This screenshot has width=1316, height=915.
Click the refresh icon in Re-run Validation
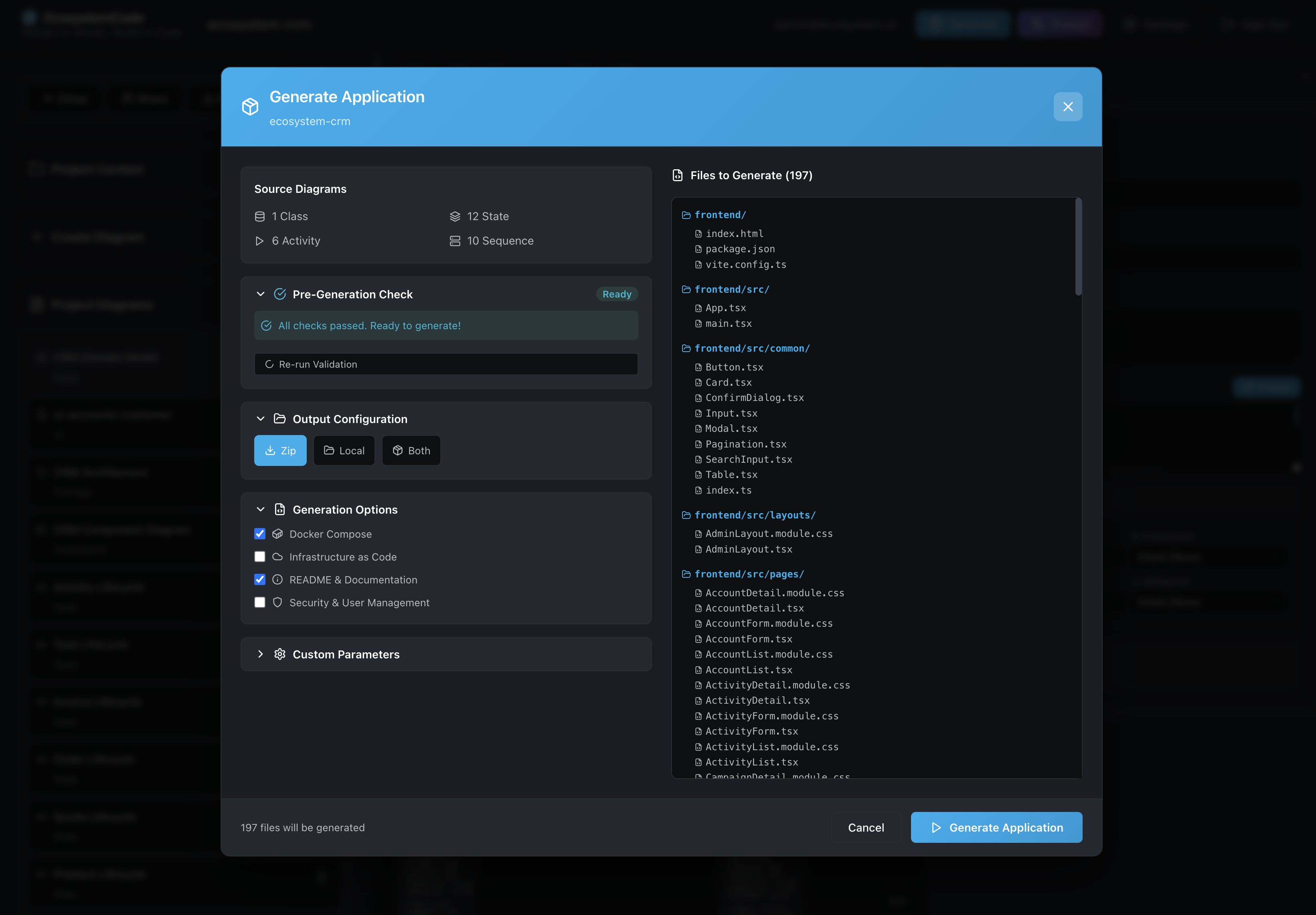pyautogui.click(x=269, y=364)
